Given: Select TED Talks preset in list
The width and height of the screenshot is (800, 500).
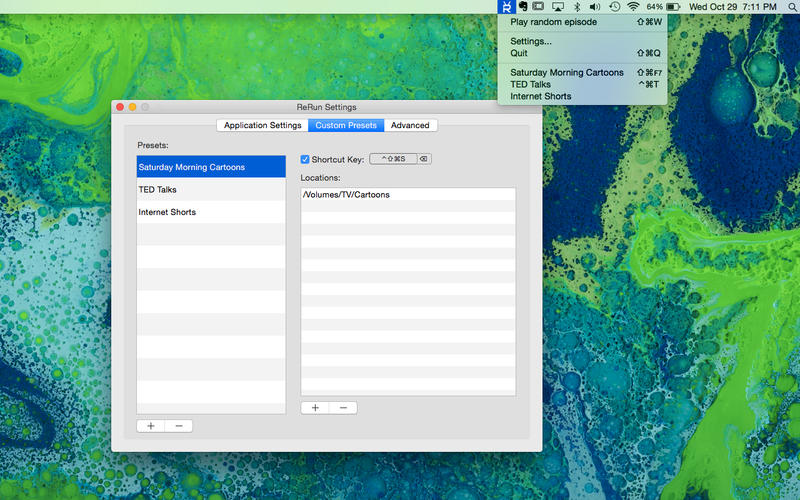Looking at the screenshot, I should 211,189.
